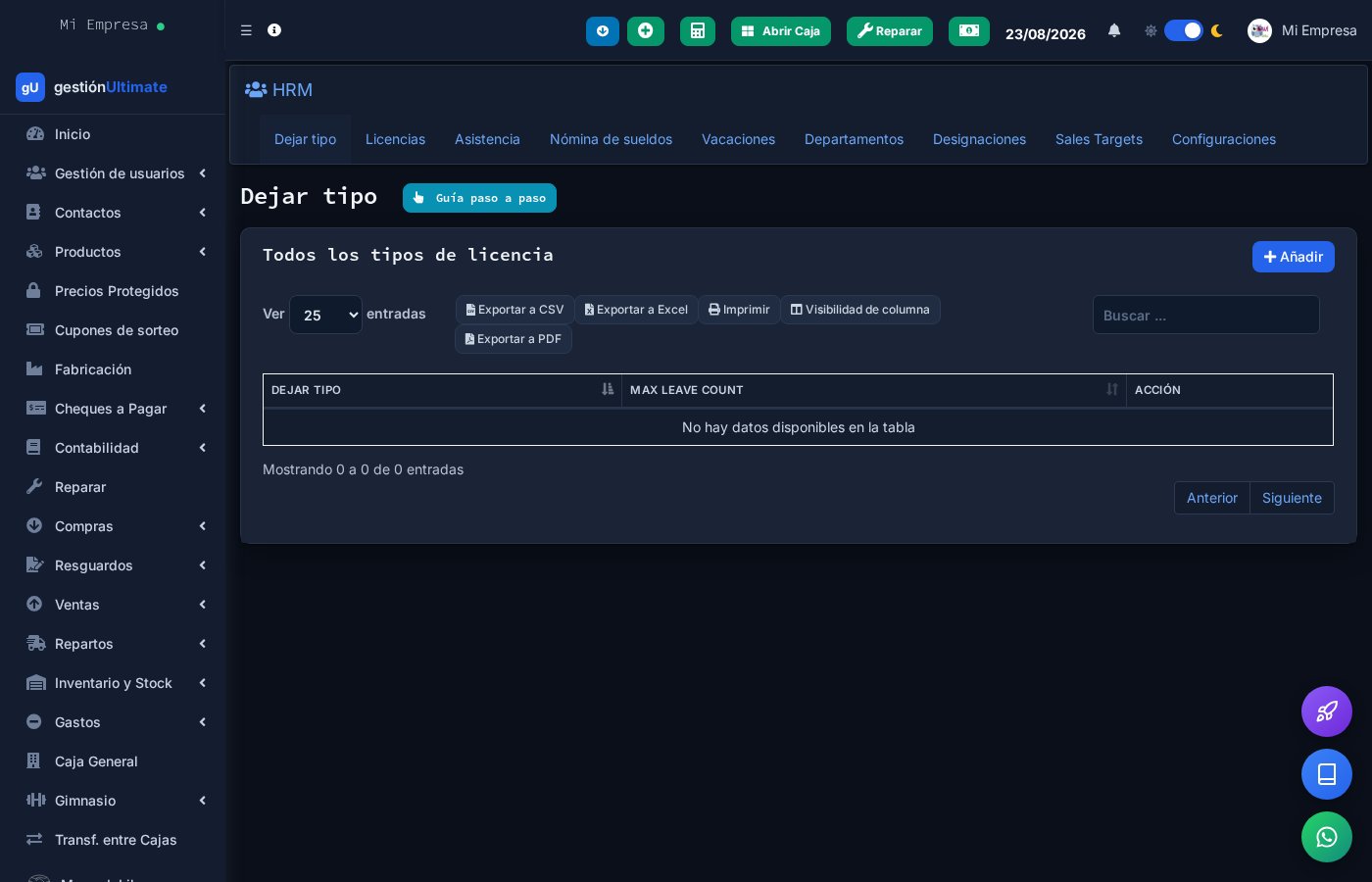The height and width of the screenshot is (882, 1372).
Task: Click the Imprimir button
Action: click(x=739, y=310)
